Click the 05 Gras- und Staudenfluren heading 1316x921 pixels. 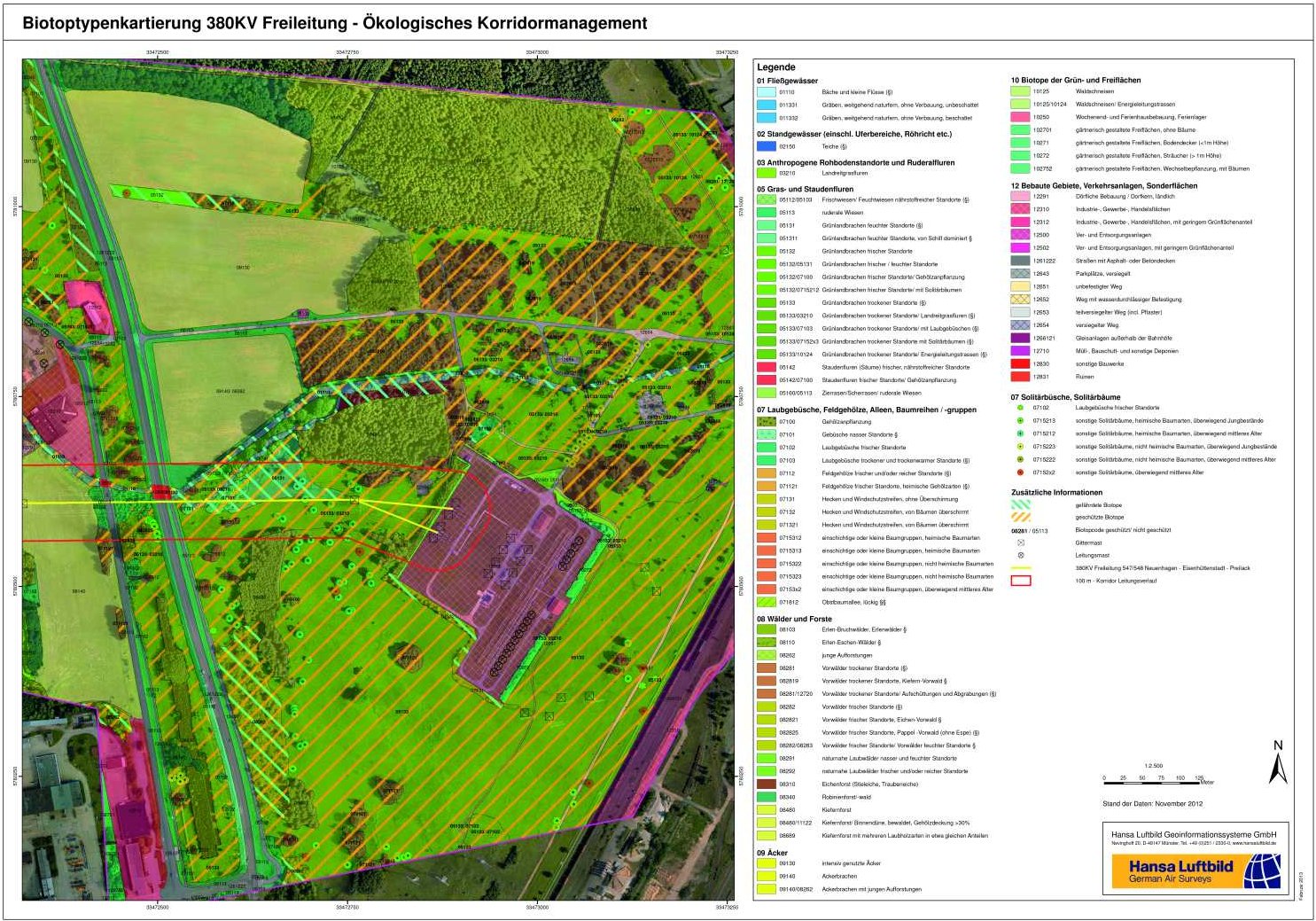(x=805, y=189)
